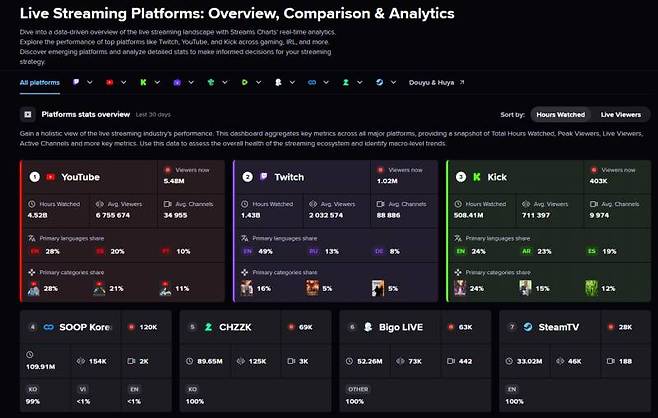Click the green category thumbnail on the Kick card at 12%

591,288
